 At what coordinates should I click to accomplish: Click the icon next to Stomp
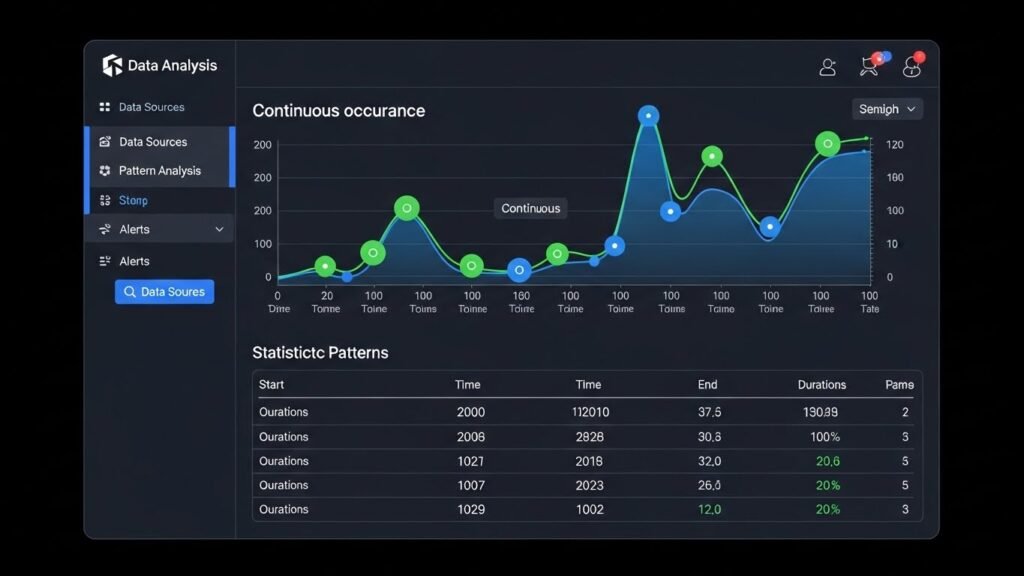(x=105, y=201)
